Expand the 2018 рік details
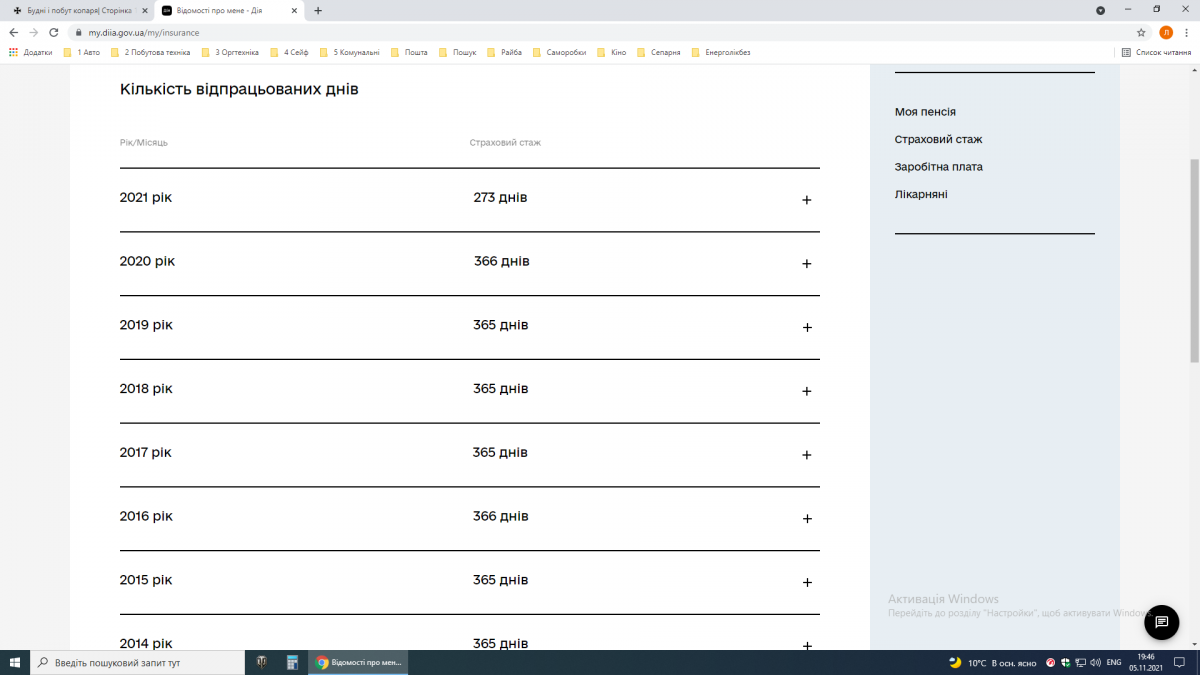The image size is (1200, 675). coord(806,391)
